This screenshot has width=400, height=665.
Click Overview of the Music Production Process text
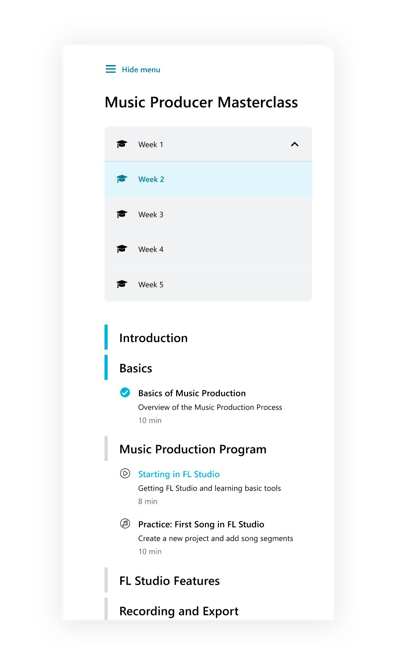point(210,407)
